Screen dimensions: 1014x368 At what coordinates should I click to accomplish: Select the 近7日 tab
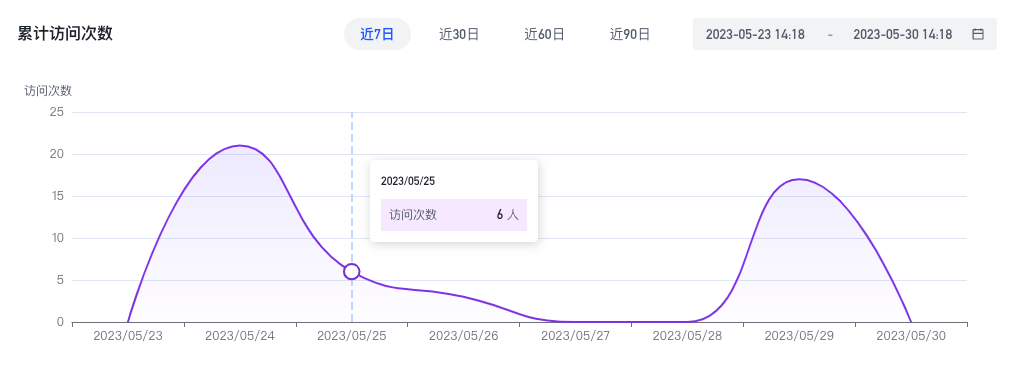pos(377,34)
